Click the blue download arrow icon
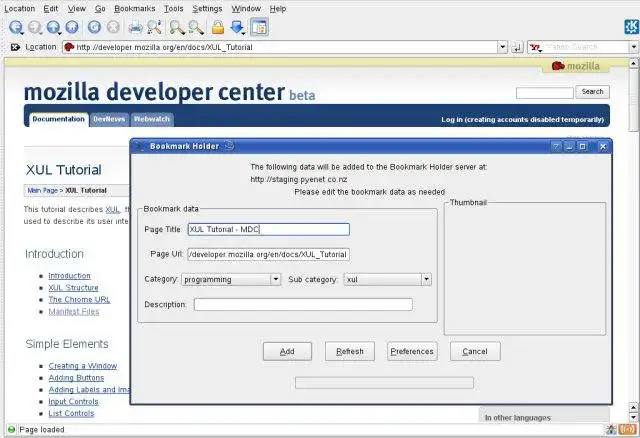The image size is (640, 438). 238,27
